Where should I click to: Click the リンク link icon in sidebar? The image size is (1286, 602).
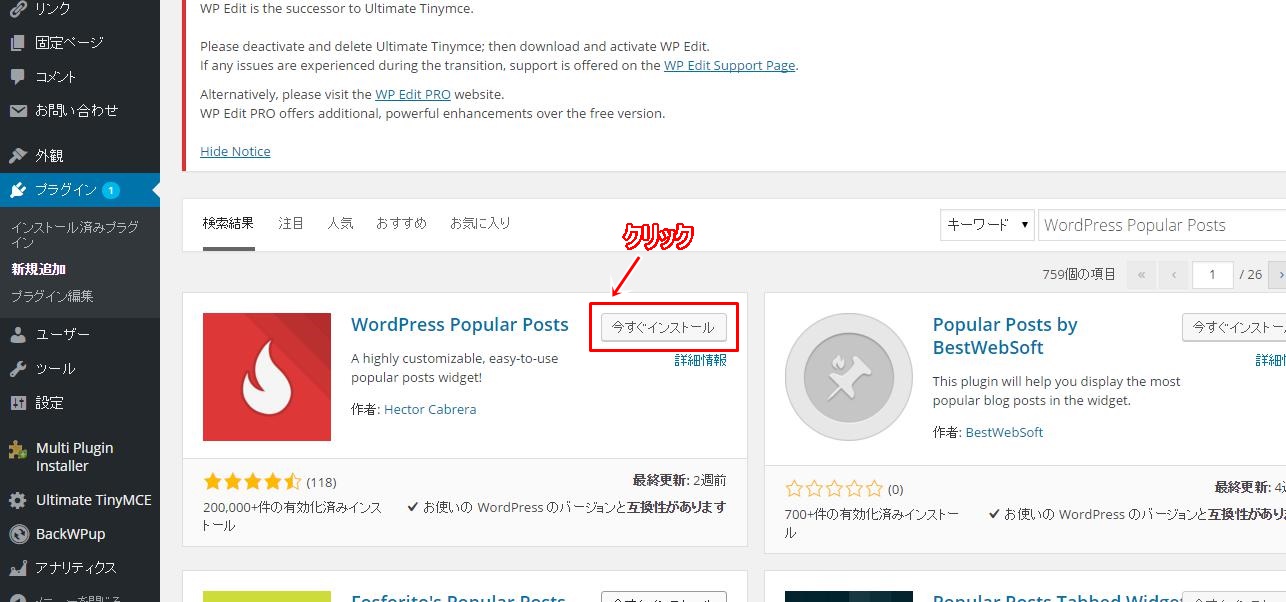(x=18, y=9)
